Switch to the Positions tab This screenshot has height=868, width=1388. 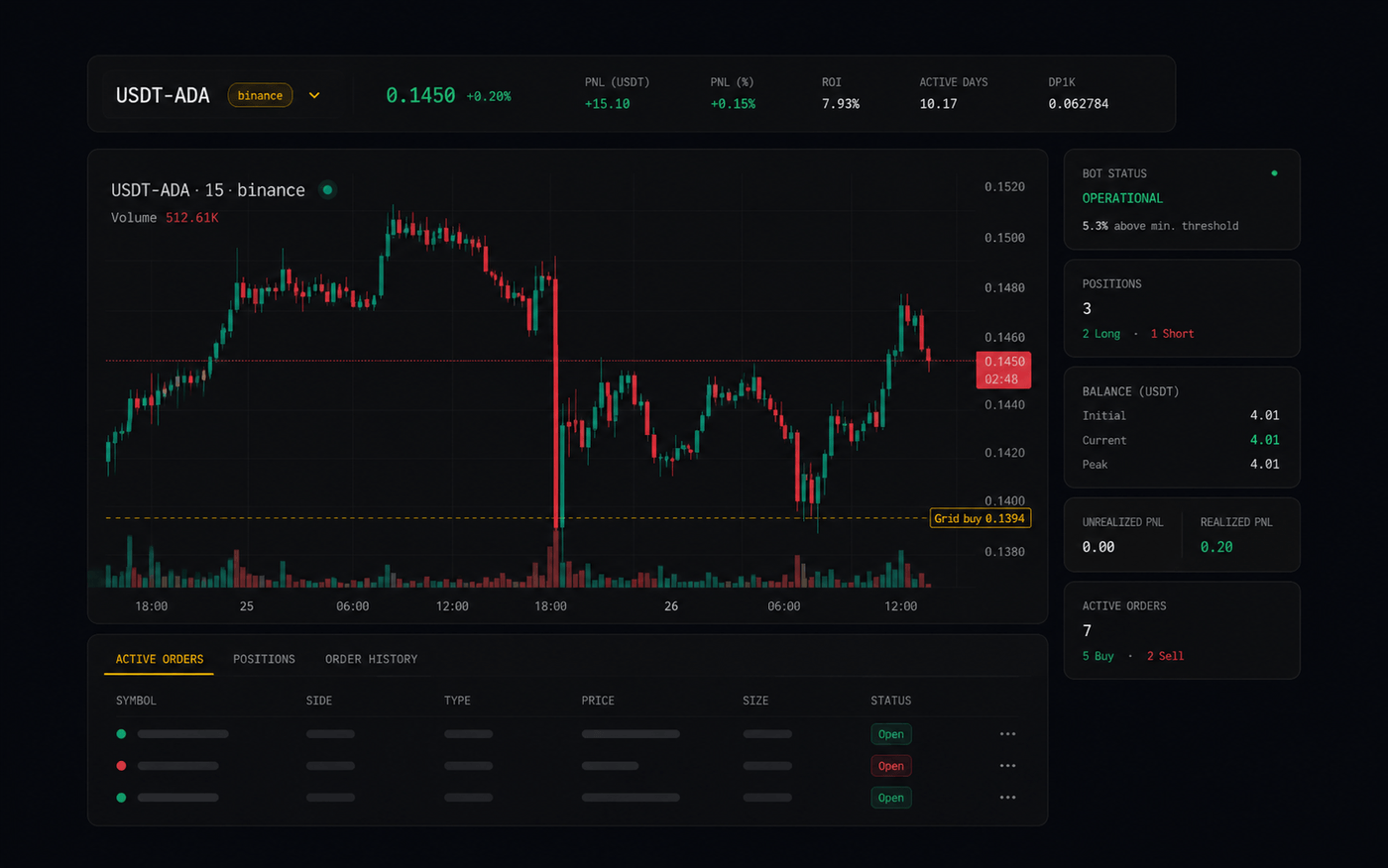[264, 659]
